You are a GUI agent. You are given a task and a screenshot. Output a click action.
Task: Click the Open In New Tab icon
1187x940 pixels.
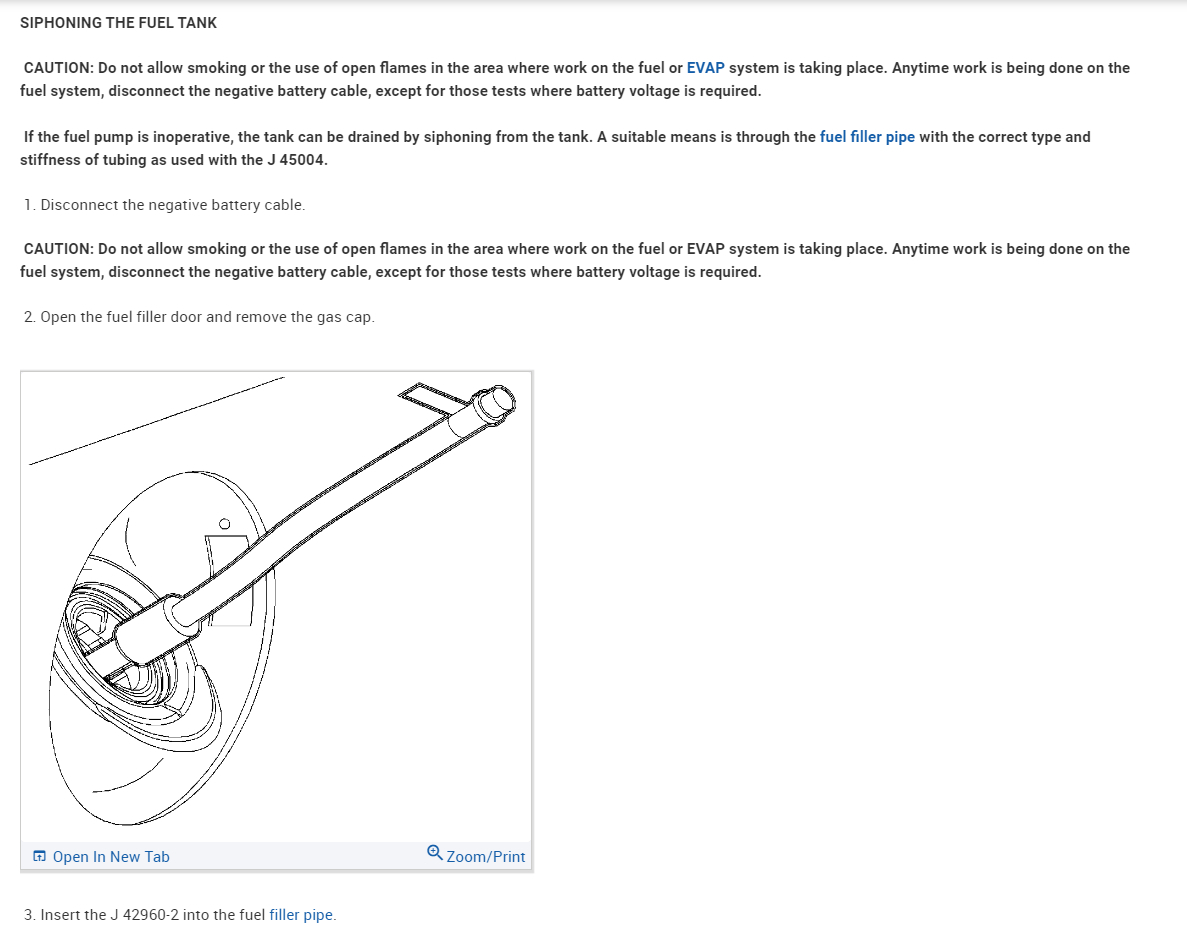[39, 856]
